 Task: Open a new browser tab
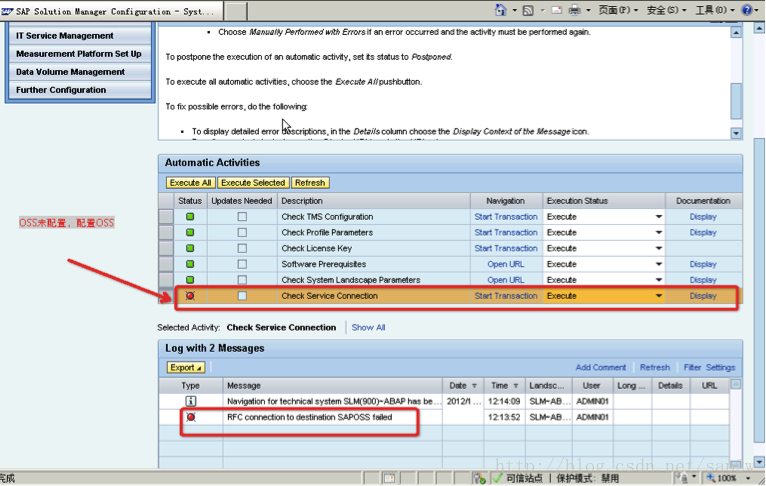(x=236, y=11)
